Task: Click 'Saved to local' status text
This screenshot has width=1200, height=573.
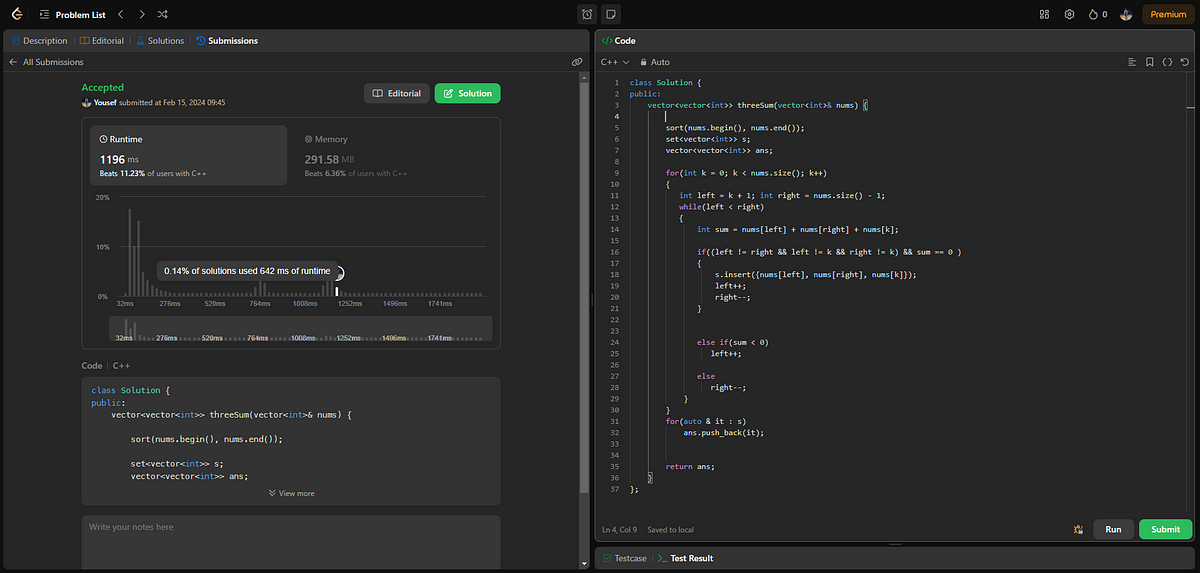Action: pyautogui.click(x=670, y=530)
